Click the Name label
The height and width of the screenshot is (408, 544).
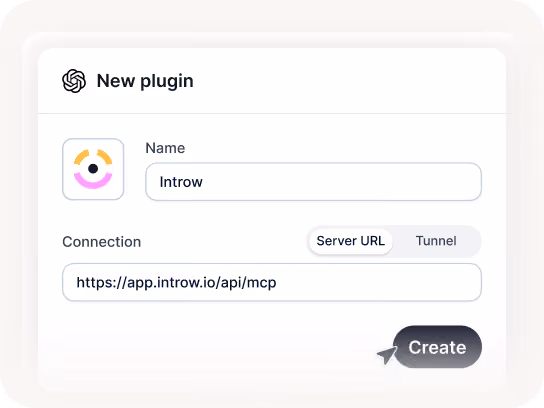pyautogui.click(x=165, y=148)
